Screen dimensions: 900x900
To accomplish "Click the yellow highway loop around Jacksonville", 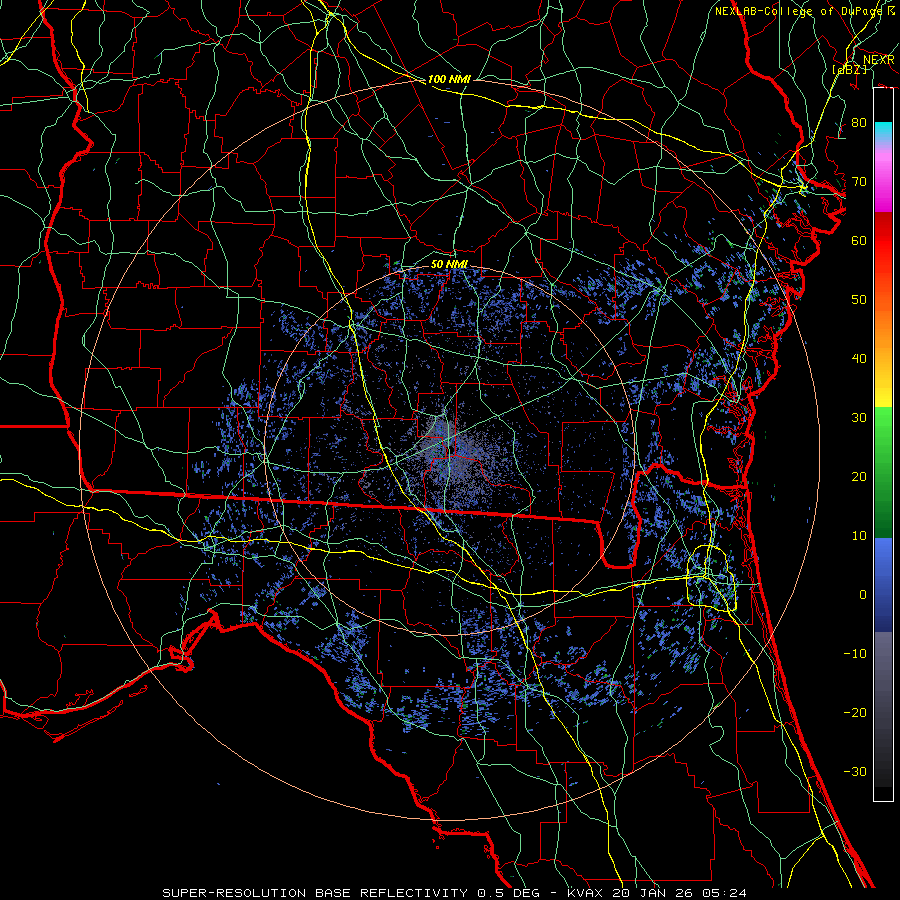I will tap(712, 578).
